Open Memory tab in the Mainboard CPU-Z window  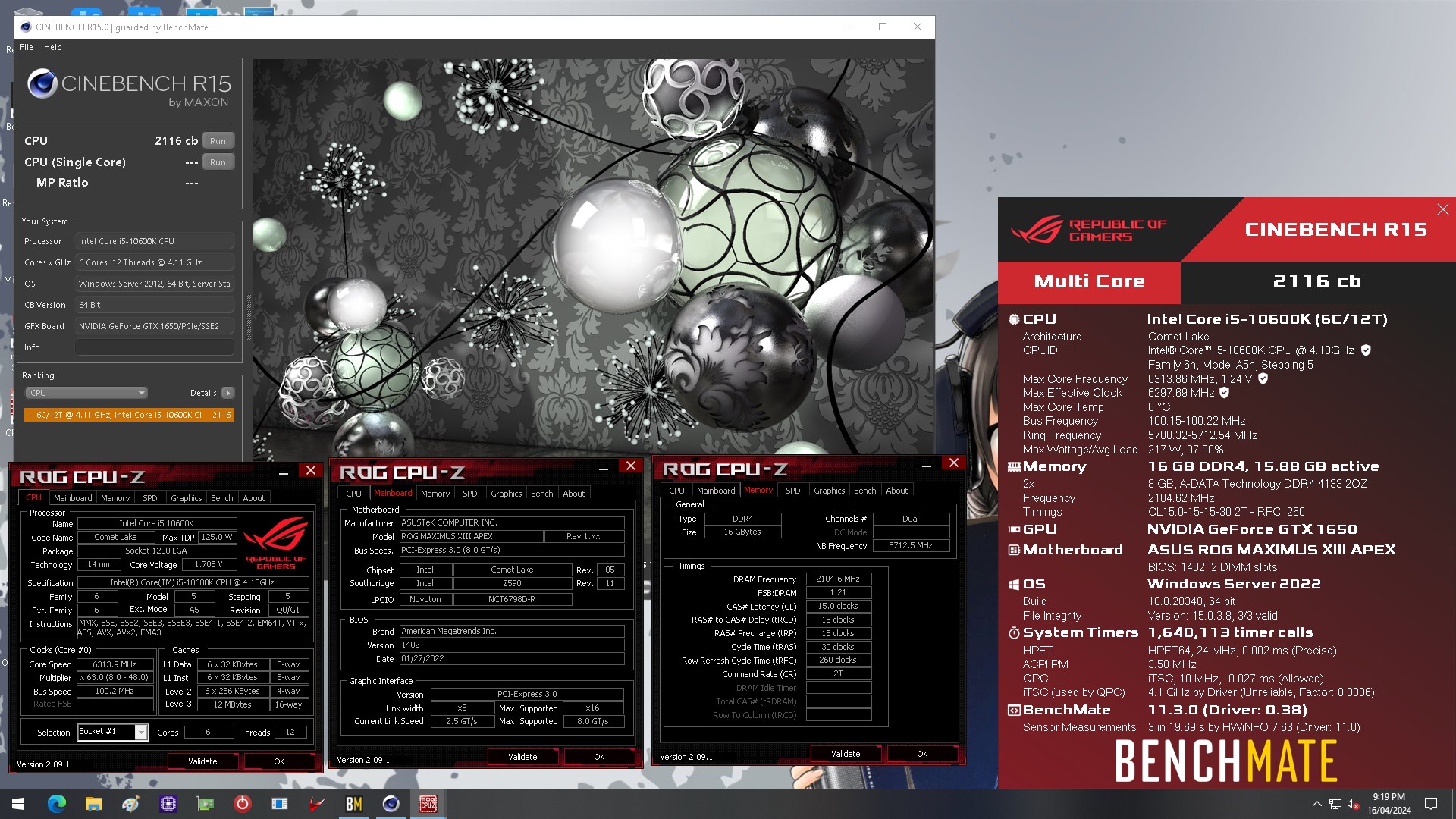(435, 494)
